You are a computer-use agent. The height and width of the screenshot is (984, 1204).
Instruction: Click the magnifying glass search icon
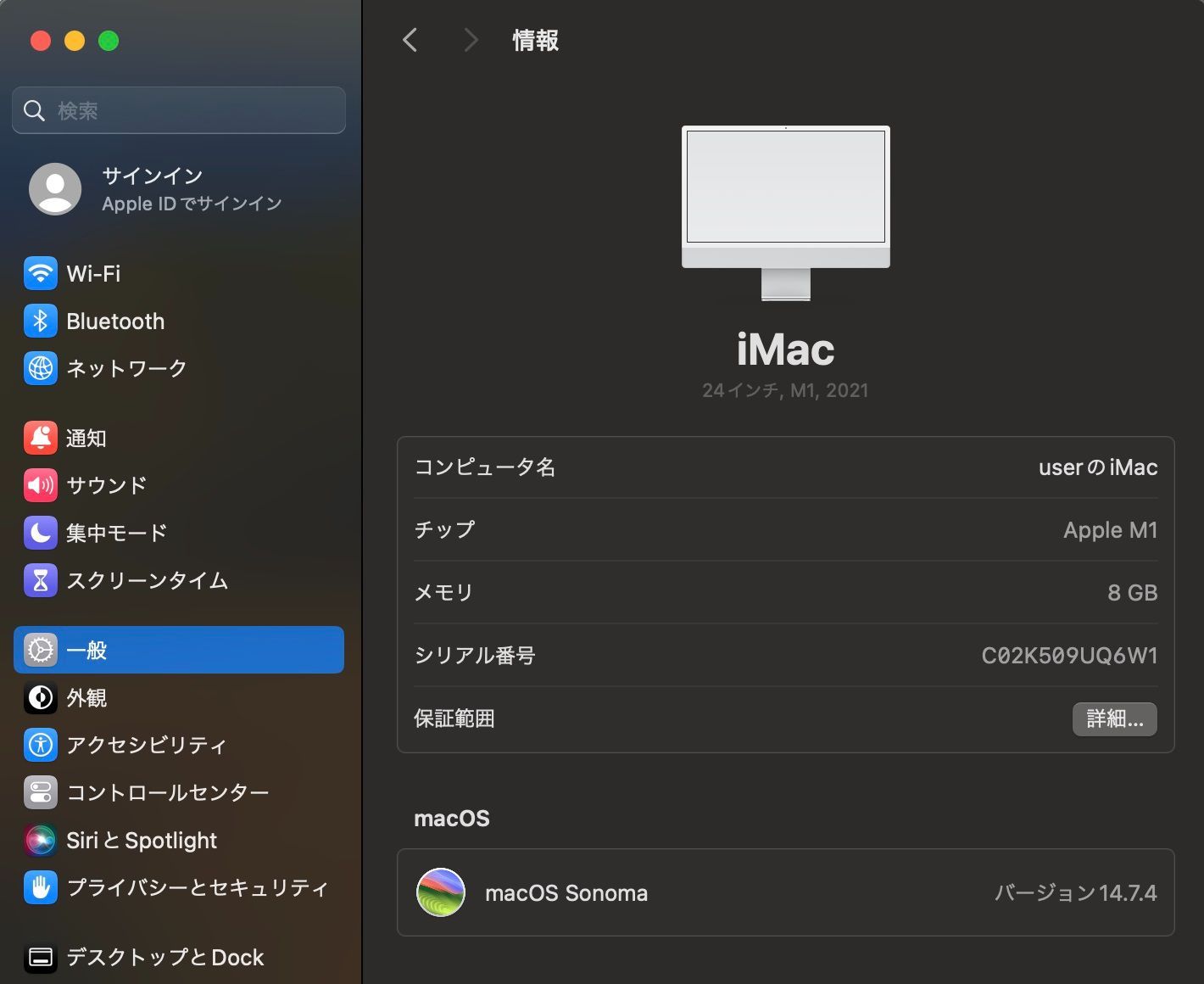34,110
